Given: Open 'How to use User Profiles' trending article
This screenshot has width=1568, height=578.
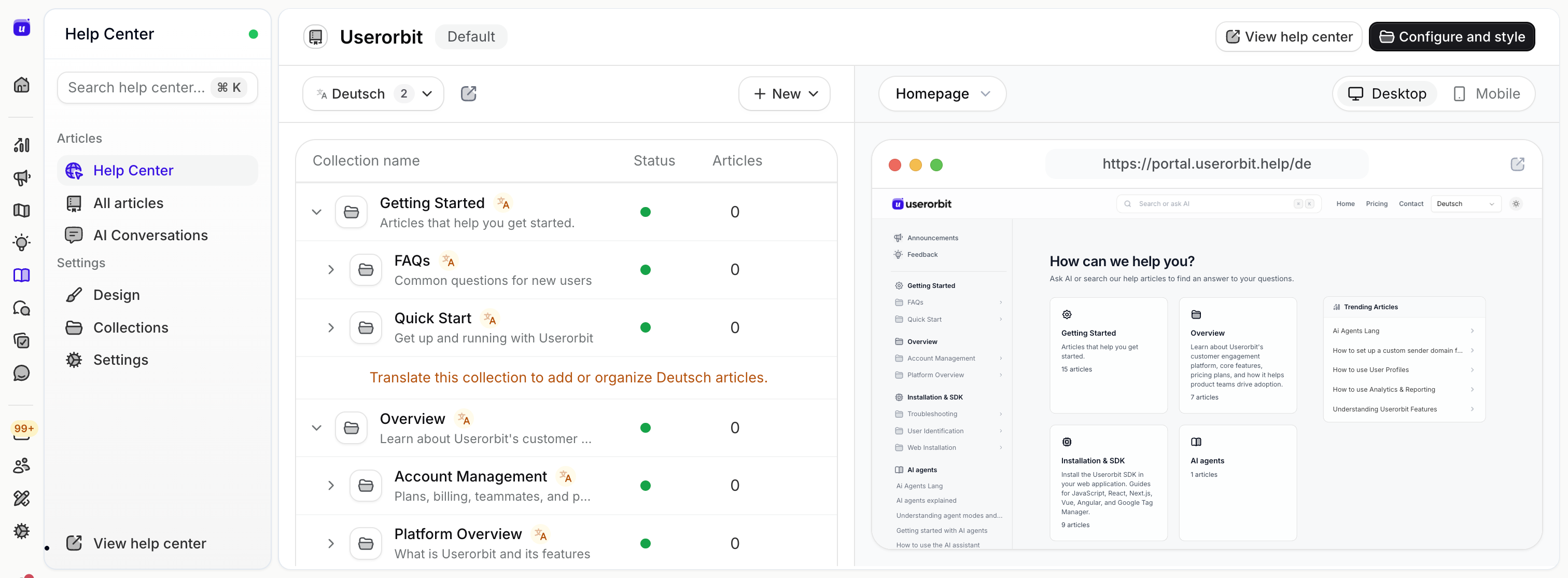Looking at the screenshot, I should click(1403, 370).
